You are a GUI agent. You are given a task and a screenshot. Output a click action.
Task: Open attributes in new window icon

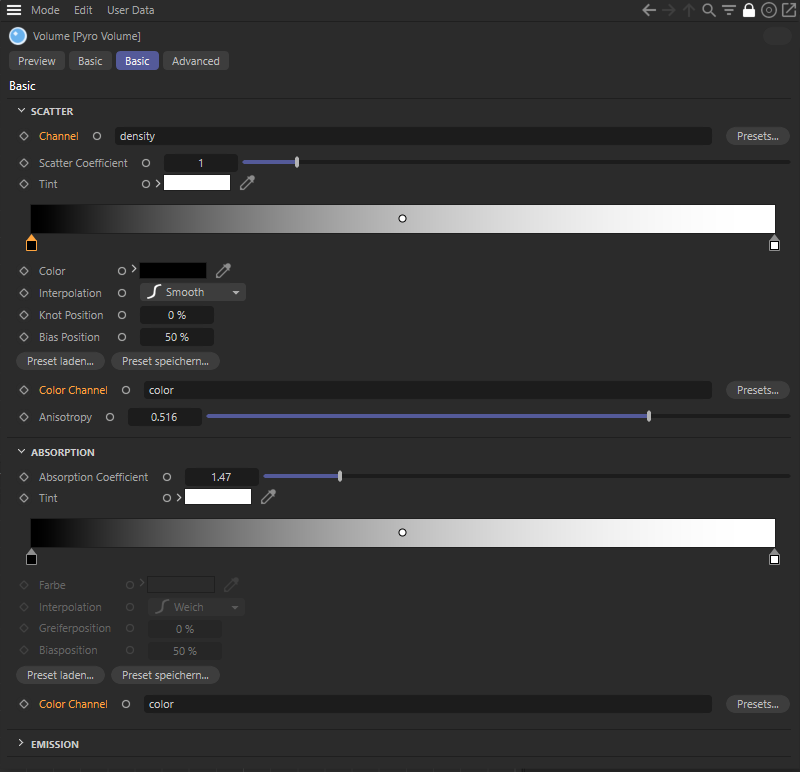(787, 10)
